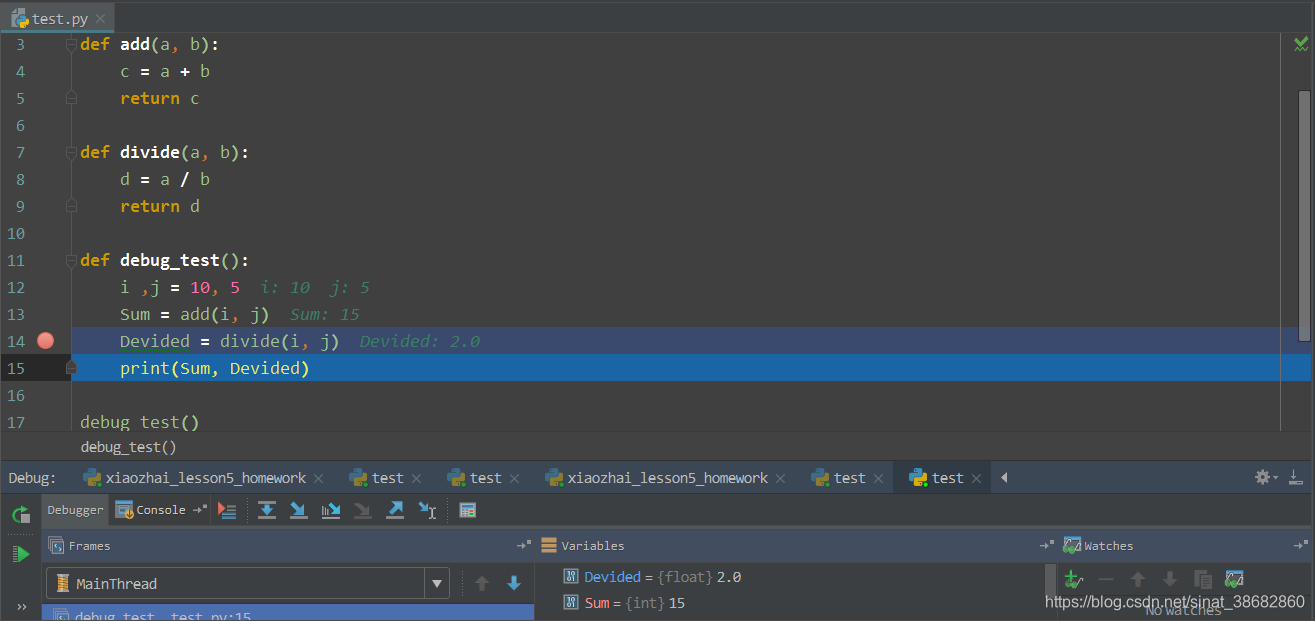Open Evaluate Expression calculator icon
1315x621 pixels.
click(x=467, y=510)
